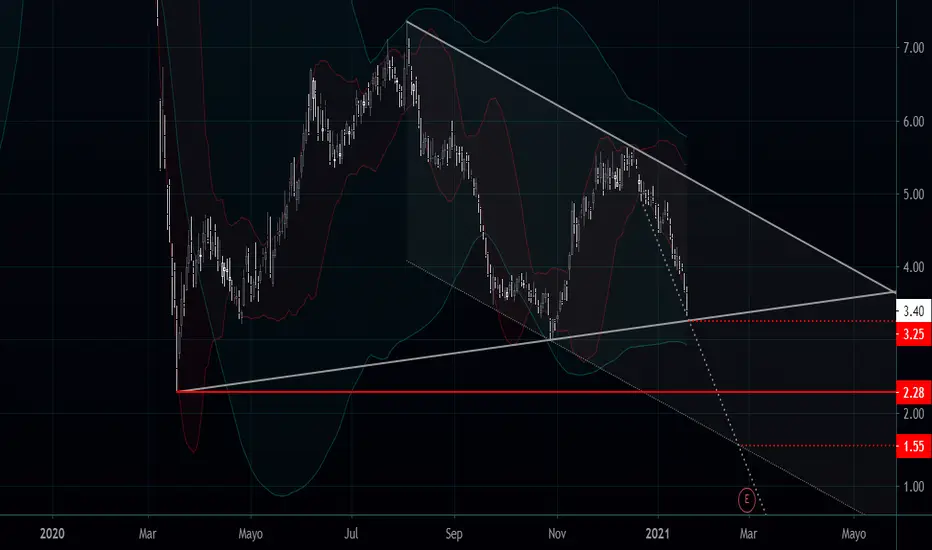Click the red circled E earnings marker
This screenshot has width=932, height=550.
[x=747, y=500]
